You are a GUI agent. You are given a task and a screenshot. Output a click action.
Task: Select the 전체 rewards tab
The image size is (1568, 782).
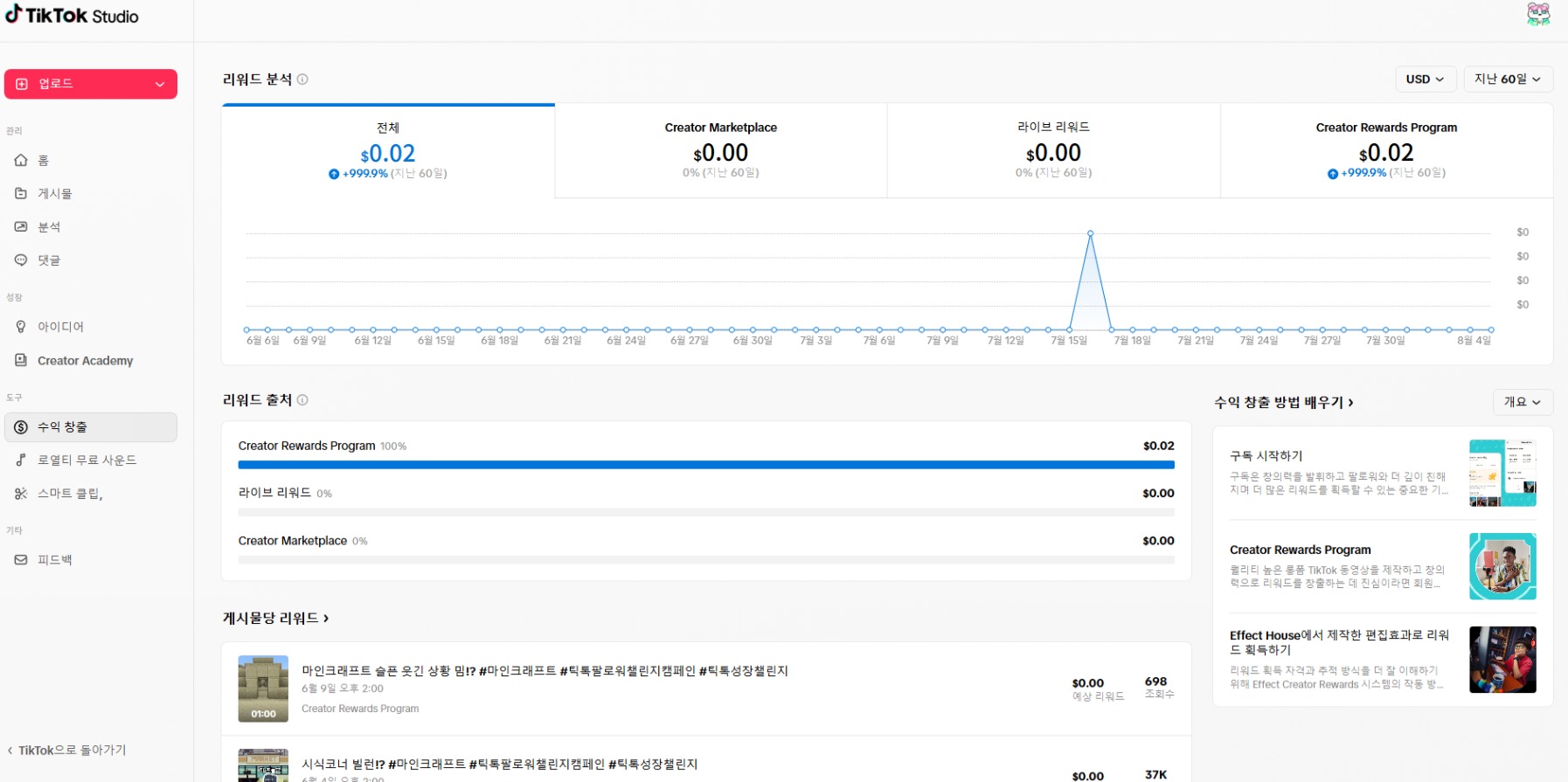click(x=388, y=151)
